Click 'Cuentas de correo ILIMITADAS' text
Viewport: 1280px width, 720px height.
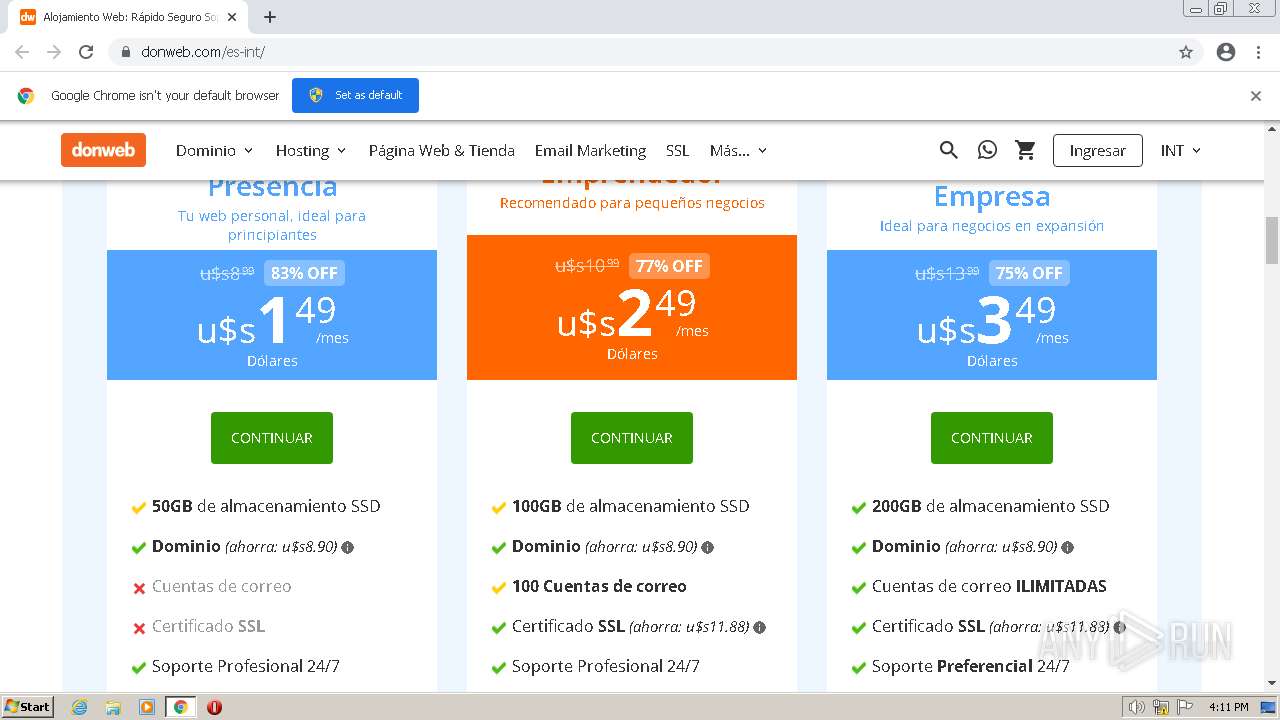click(989, 586)
